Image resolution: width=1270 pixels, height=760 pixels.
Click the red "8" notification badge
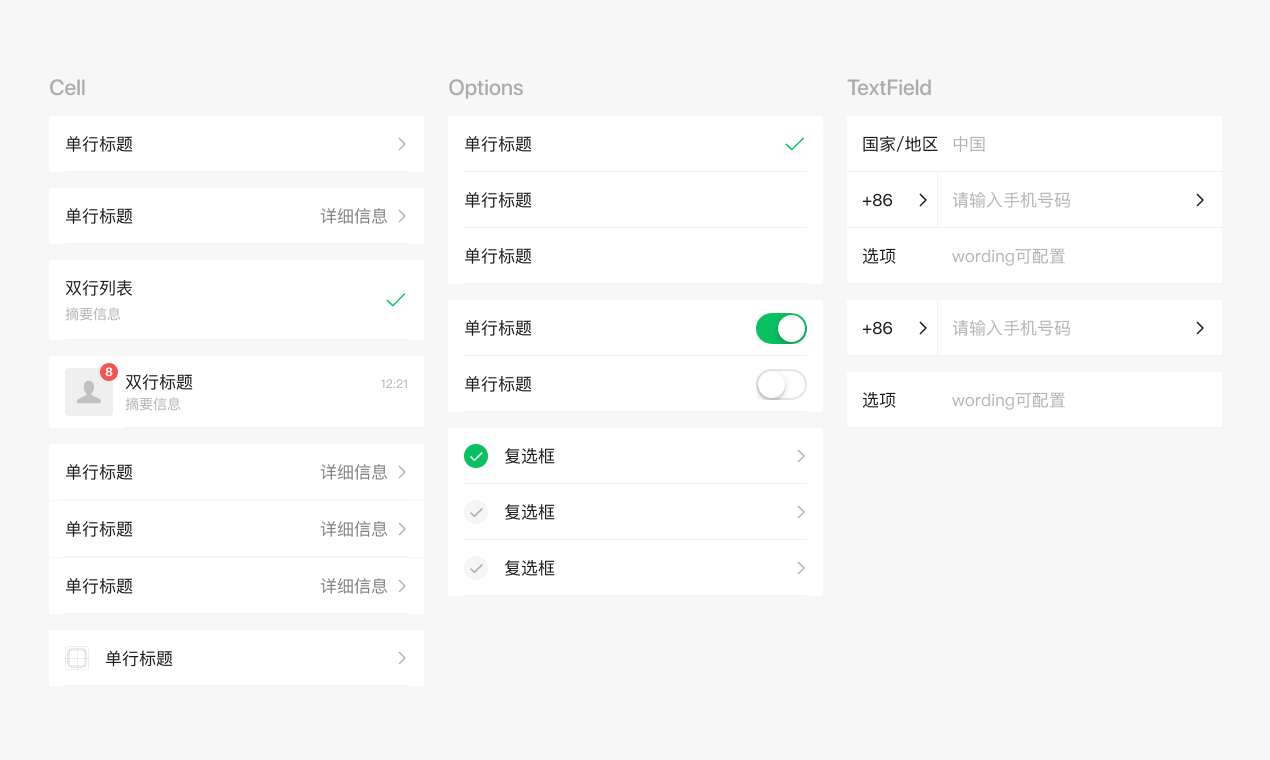point(108,369)
